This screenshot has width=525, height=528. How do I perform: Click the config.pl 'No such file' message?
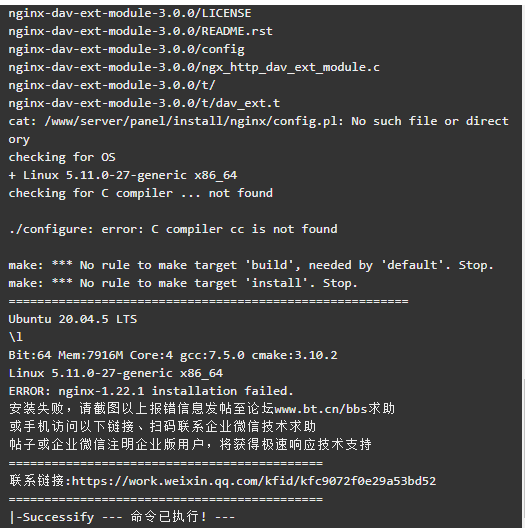pos(259,130)
